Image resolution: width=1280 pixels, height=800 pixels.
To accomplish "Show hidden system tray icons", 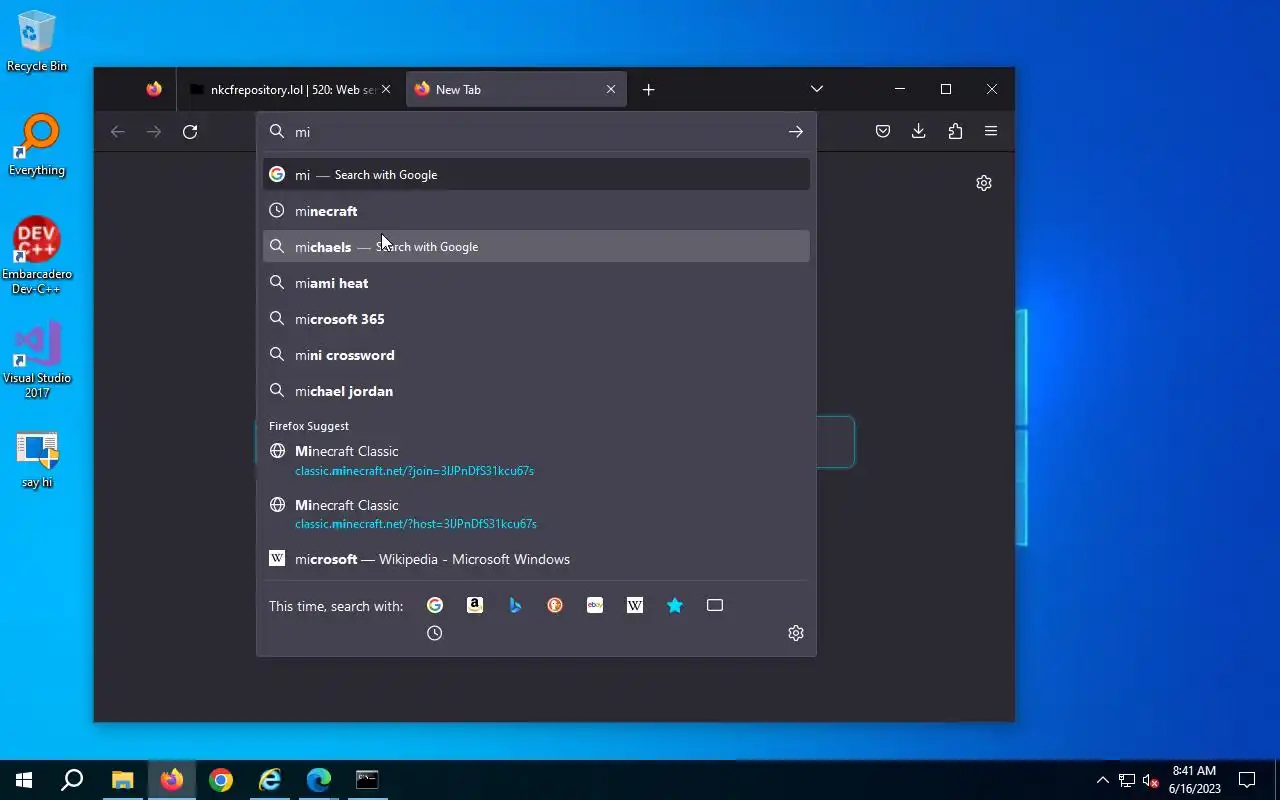I will click(1103, 780).
